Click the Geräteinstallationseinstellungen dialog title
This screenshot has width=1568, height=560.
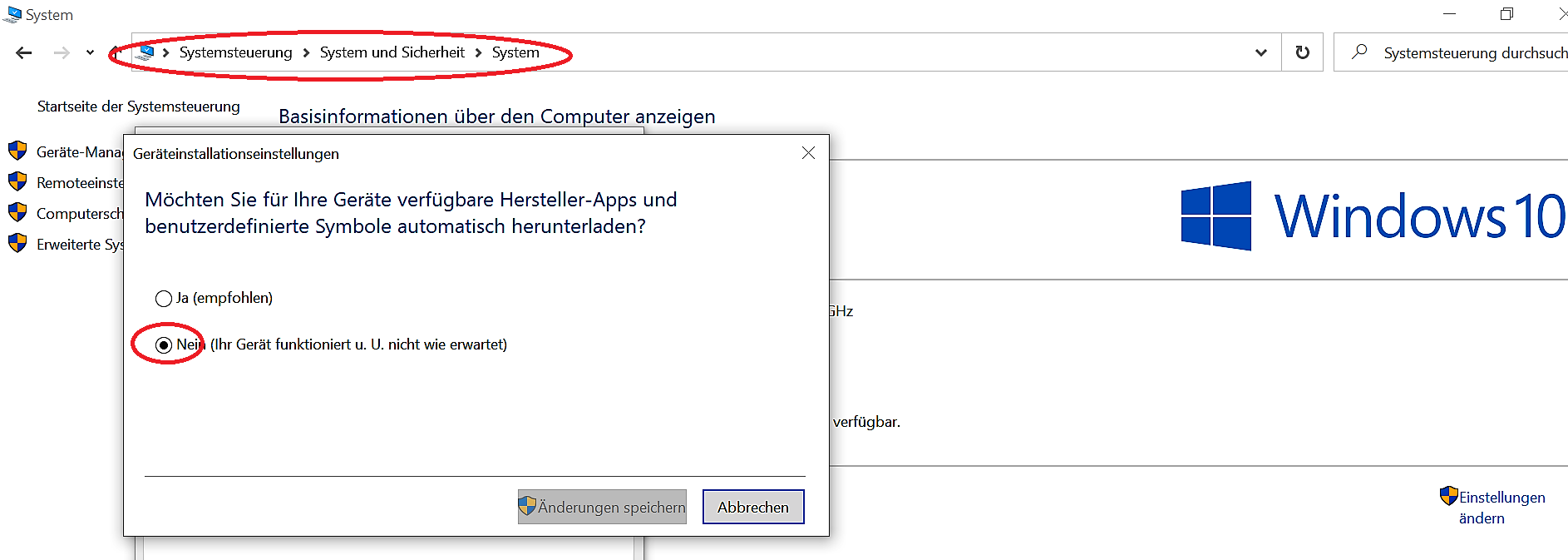[x=236, y=154]
